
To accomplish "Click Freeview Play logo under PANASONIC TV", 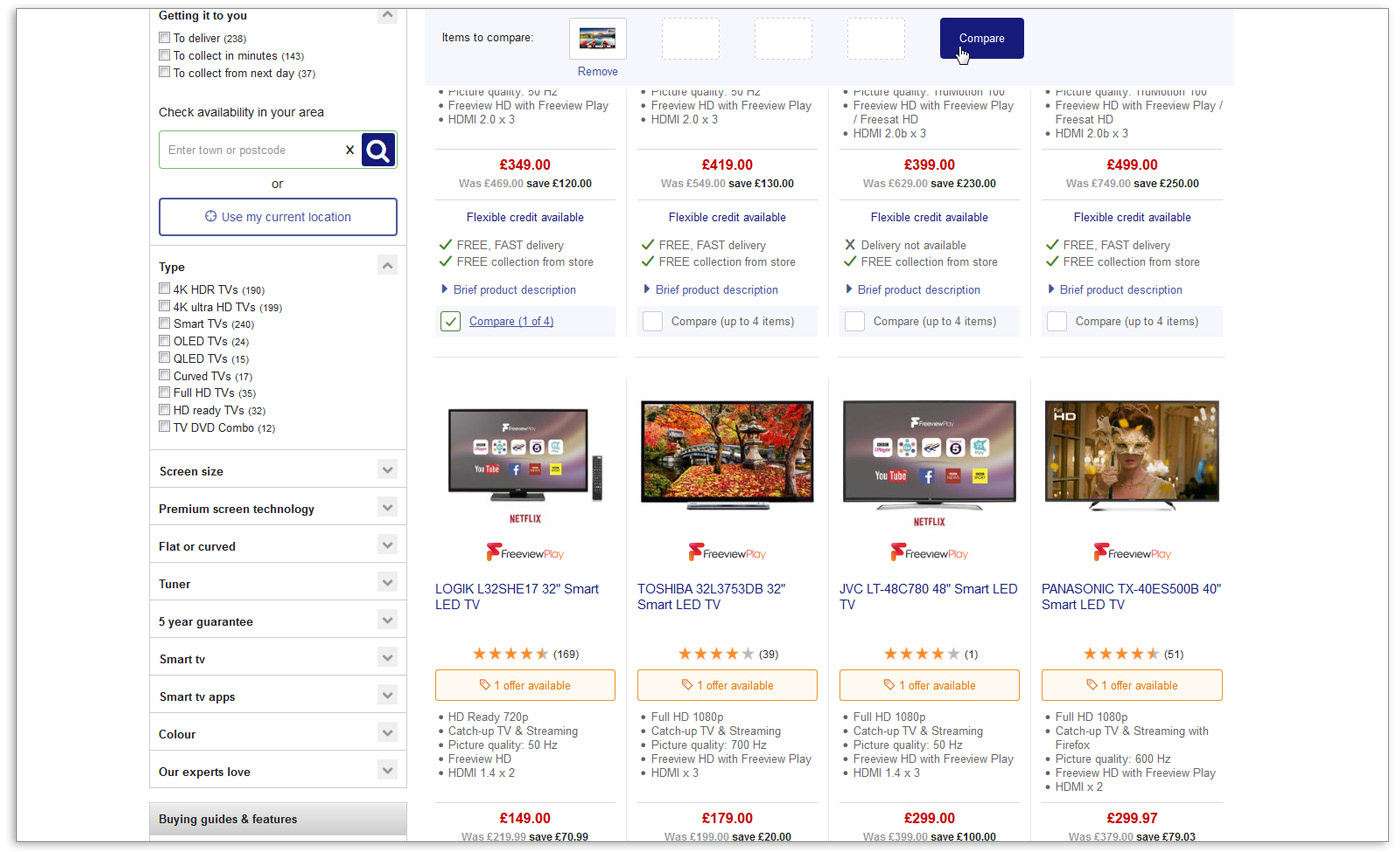I will coord(1131,552).
